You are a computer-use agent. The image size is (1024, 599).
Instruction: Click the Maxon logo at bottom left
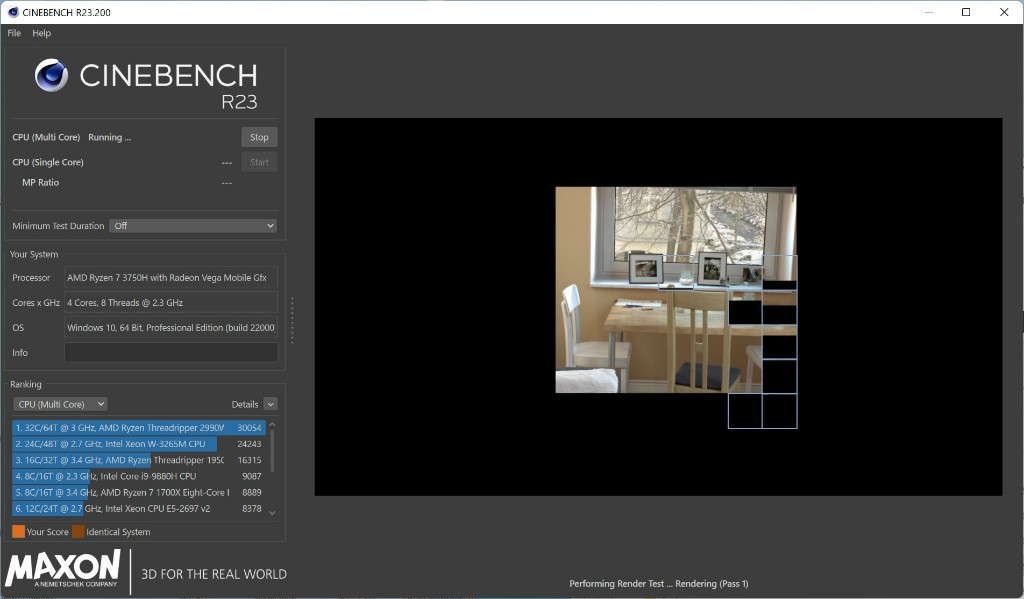63,568
